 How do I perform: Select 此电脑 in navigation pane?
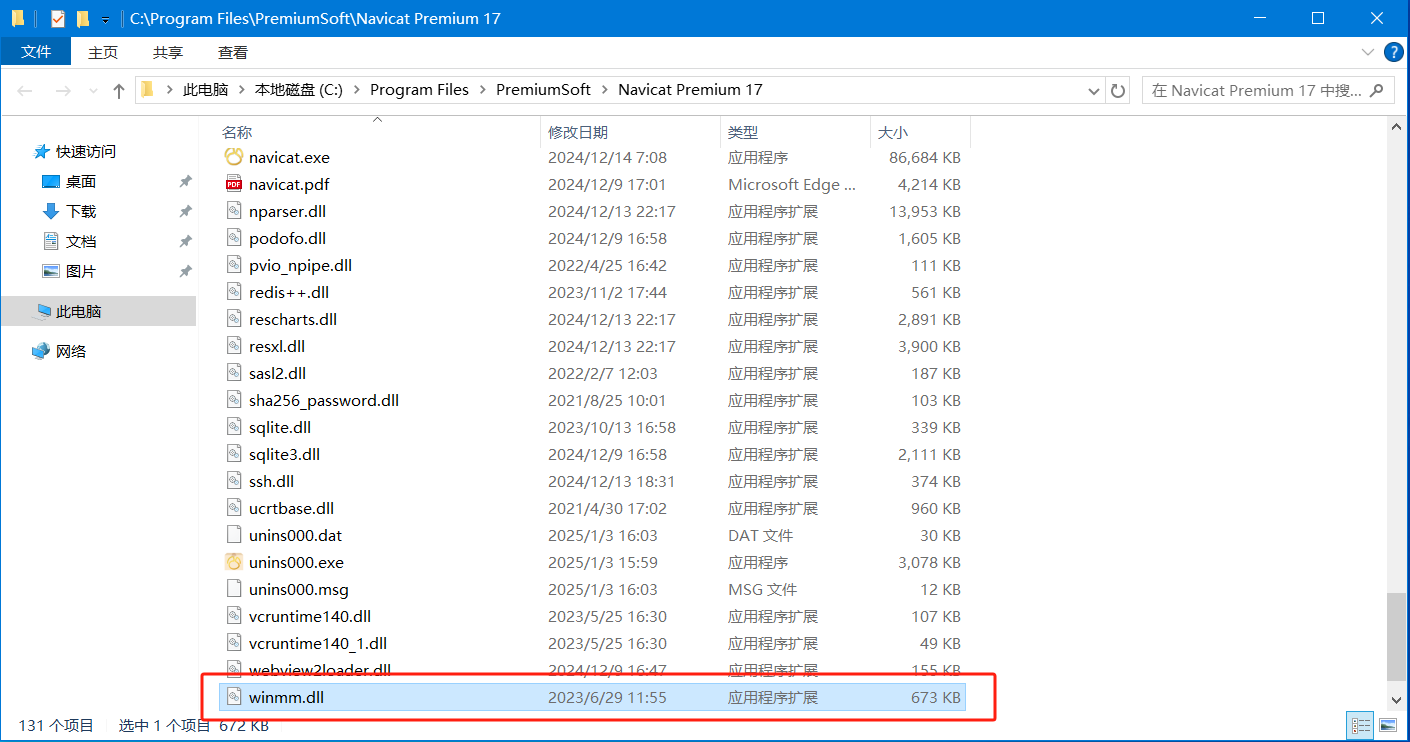pos(79,311)
